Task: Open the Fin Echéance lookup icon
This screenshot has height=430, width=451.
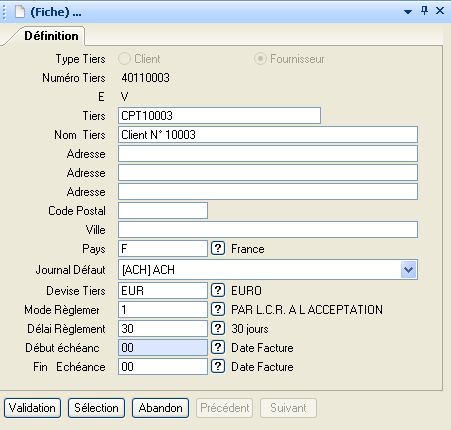Action: pyautogui.click(x=218, y=366)
